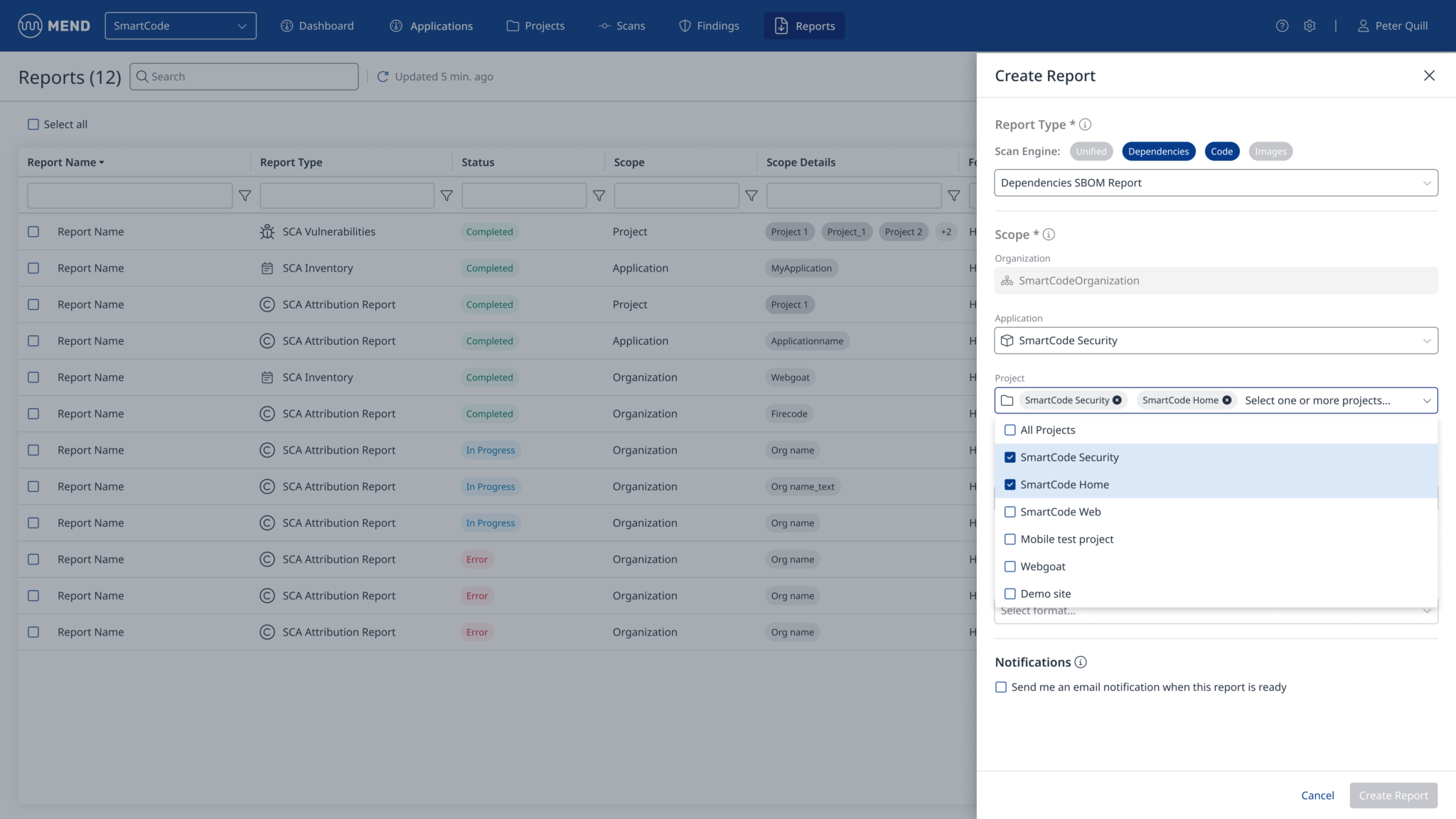Click the Status column filter icon
The image size is (1456, 819).
[599, 196]
